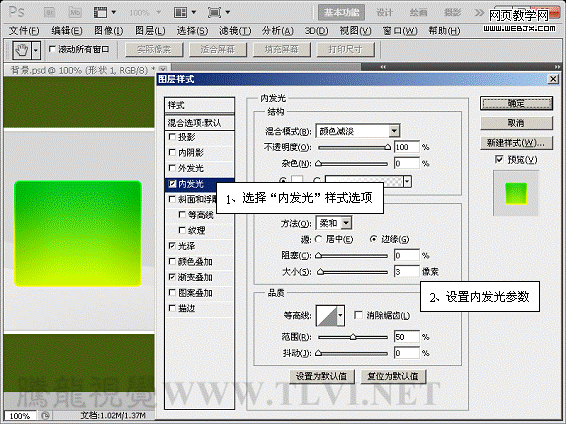Enable the 颜色叠加 checkbox
This screenshot has height=424, width=566.
point(173,261)
